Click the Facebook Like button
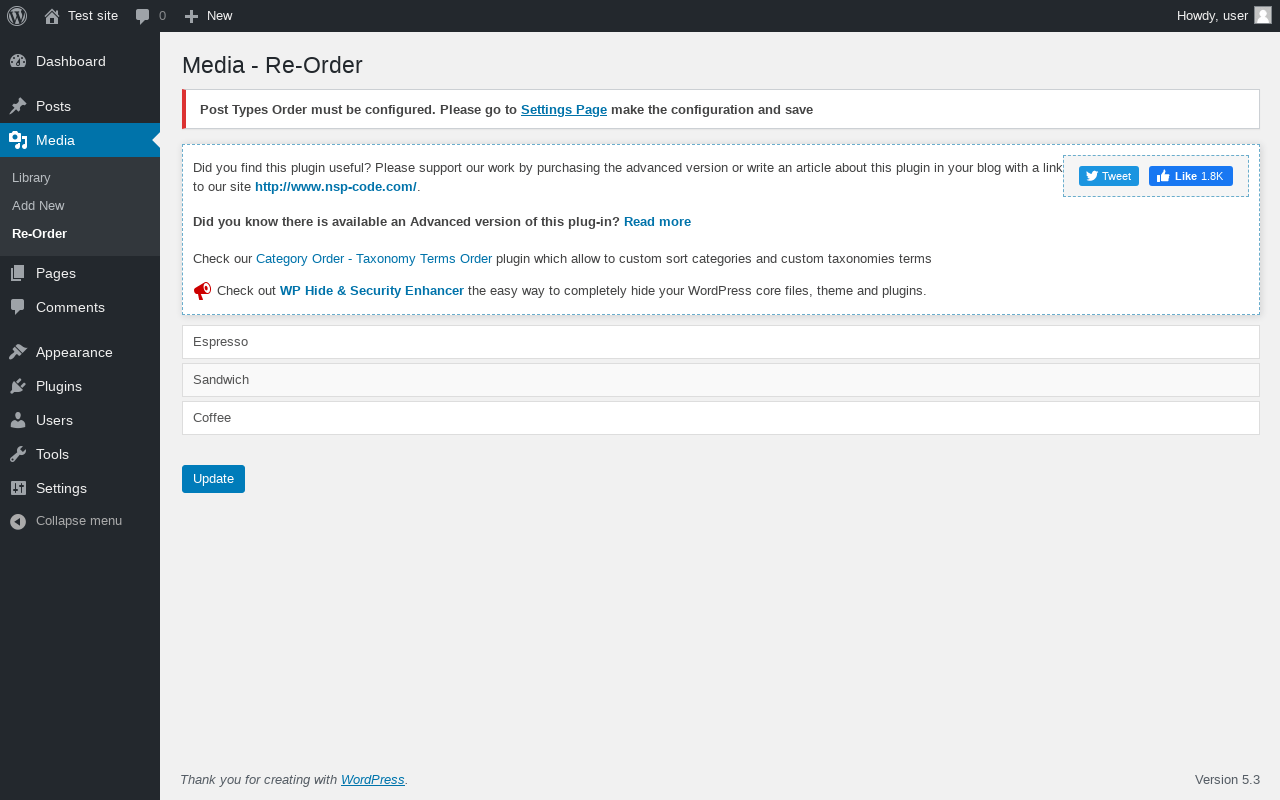 pos(1191,176)
